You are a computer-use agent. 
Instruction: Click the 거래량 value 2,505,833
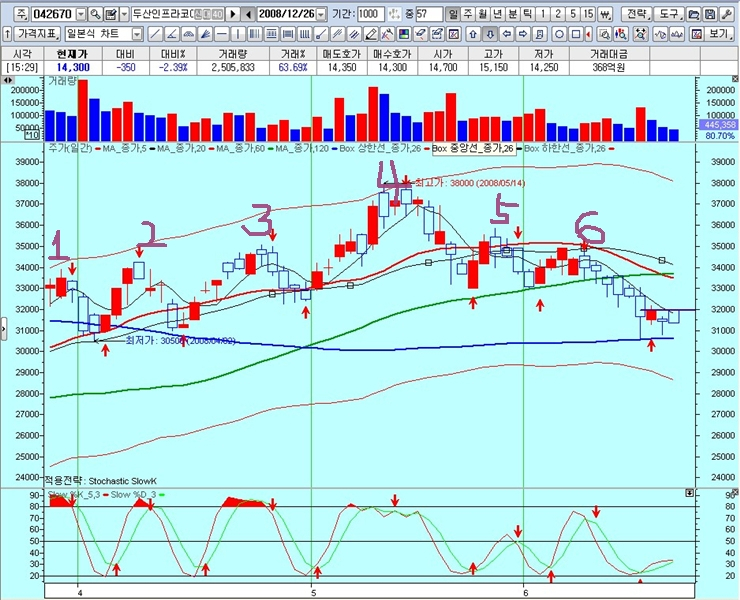233,68
